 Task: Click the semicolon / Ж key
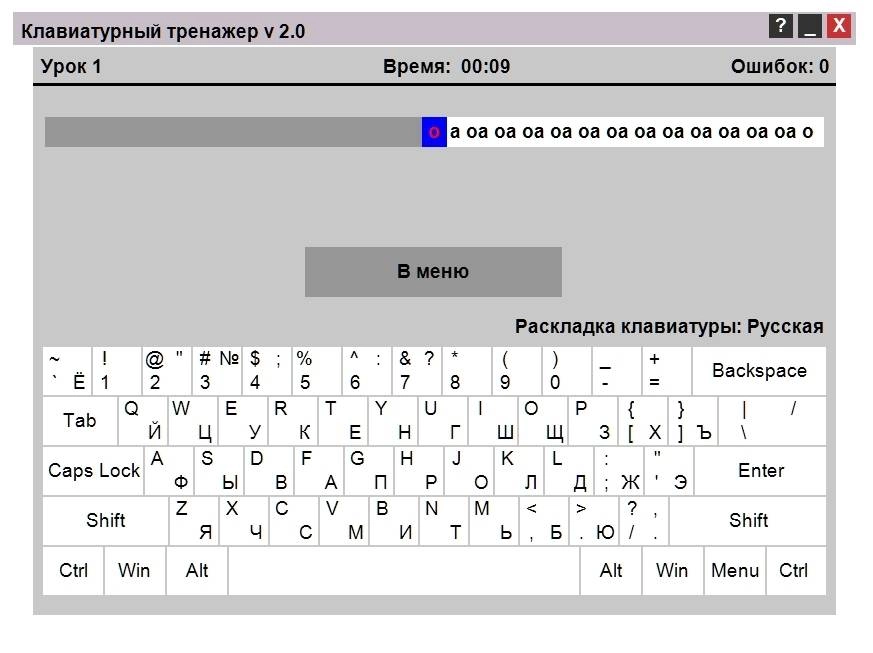(619, 471)
